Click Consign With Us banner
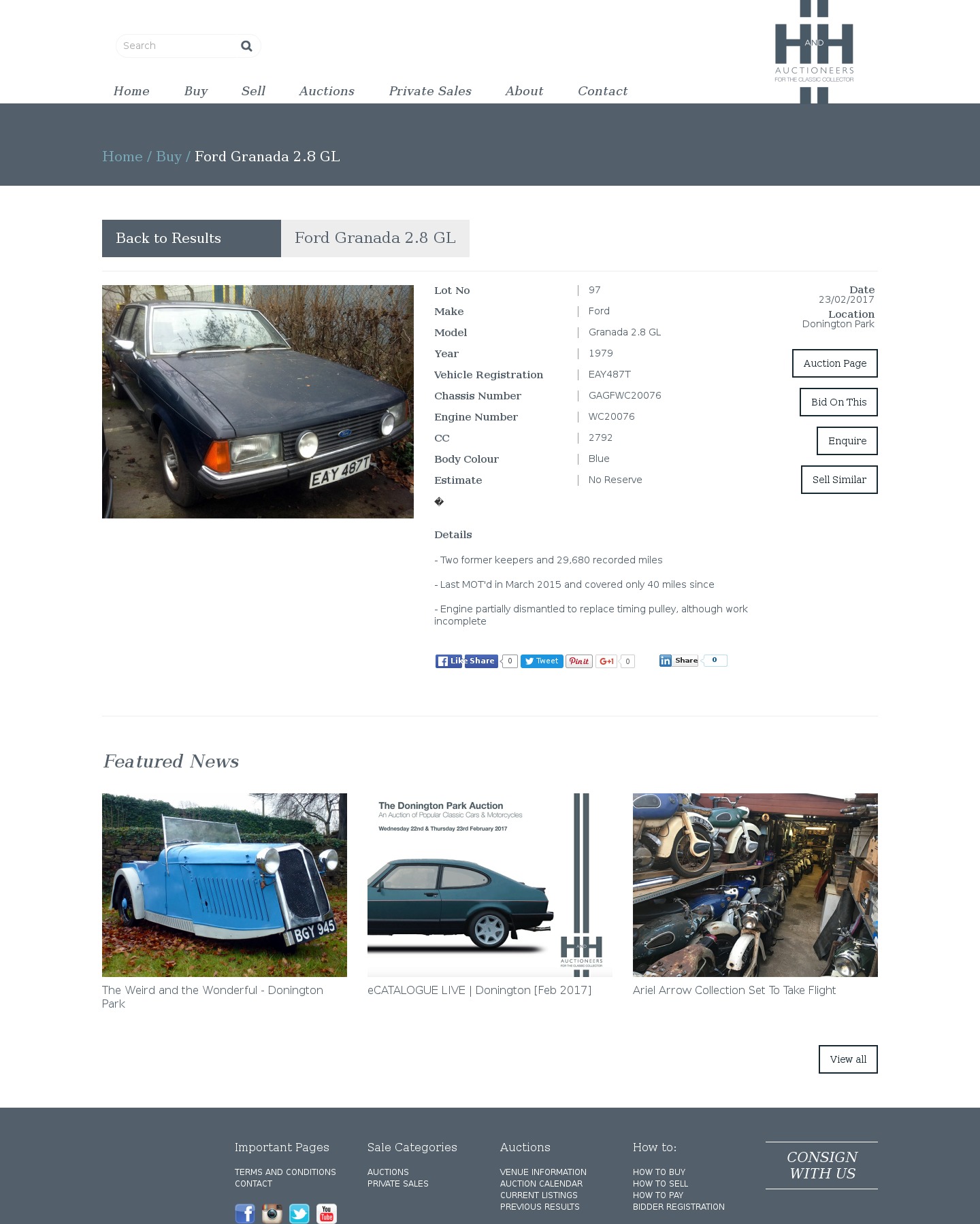The image size is (980, 1224). tap(821, 1165)
